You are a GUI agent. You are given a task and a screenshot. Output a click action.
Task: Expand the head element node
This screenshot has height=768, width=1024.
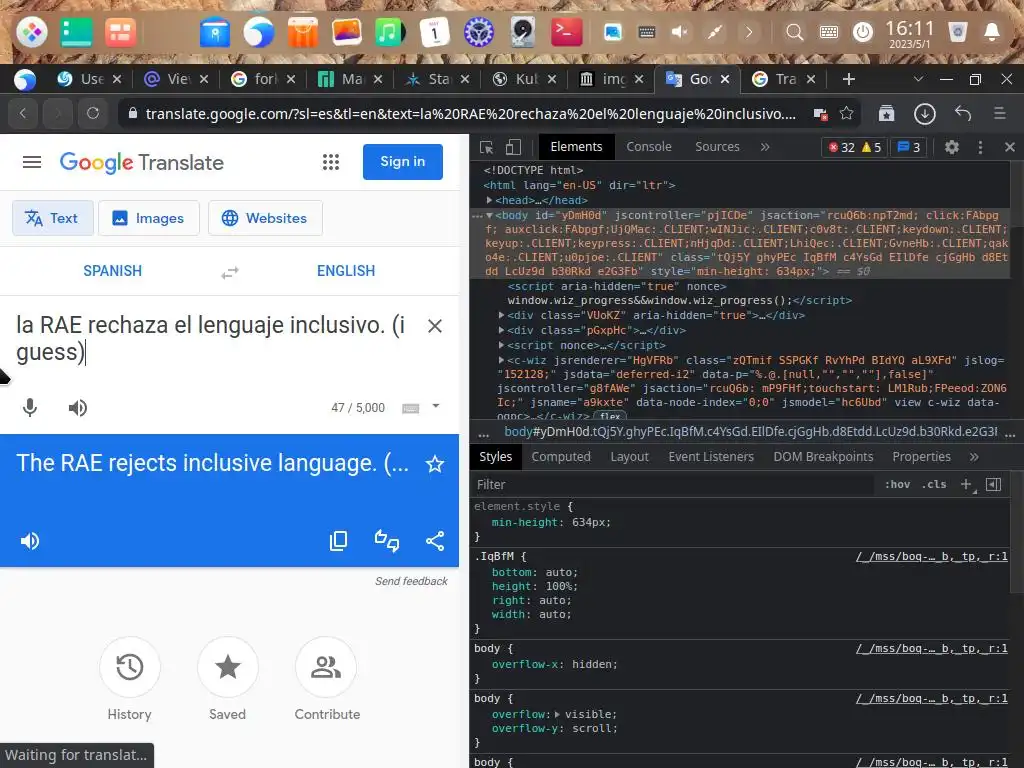(489, 200)
